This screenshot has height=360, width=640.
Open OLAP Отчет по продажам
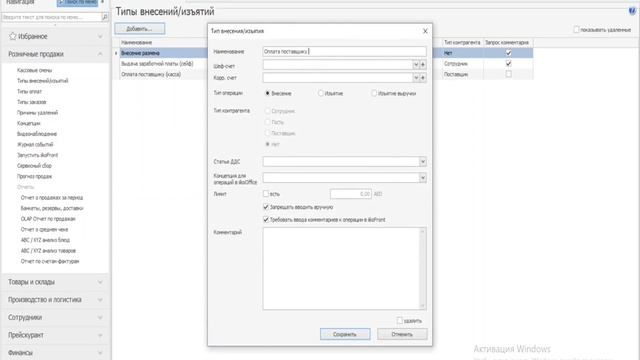(48, 219)
